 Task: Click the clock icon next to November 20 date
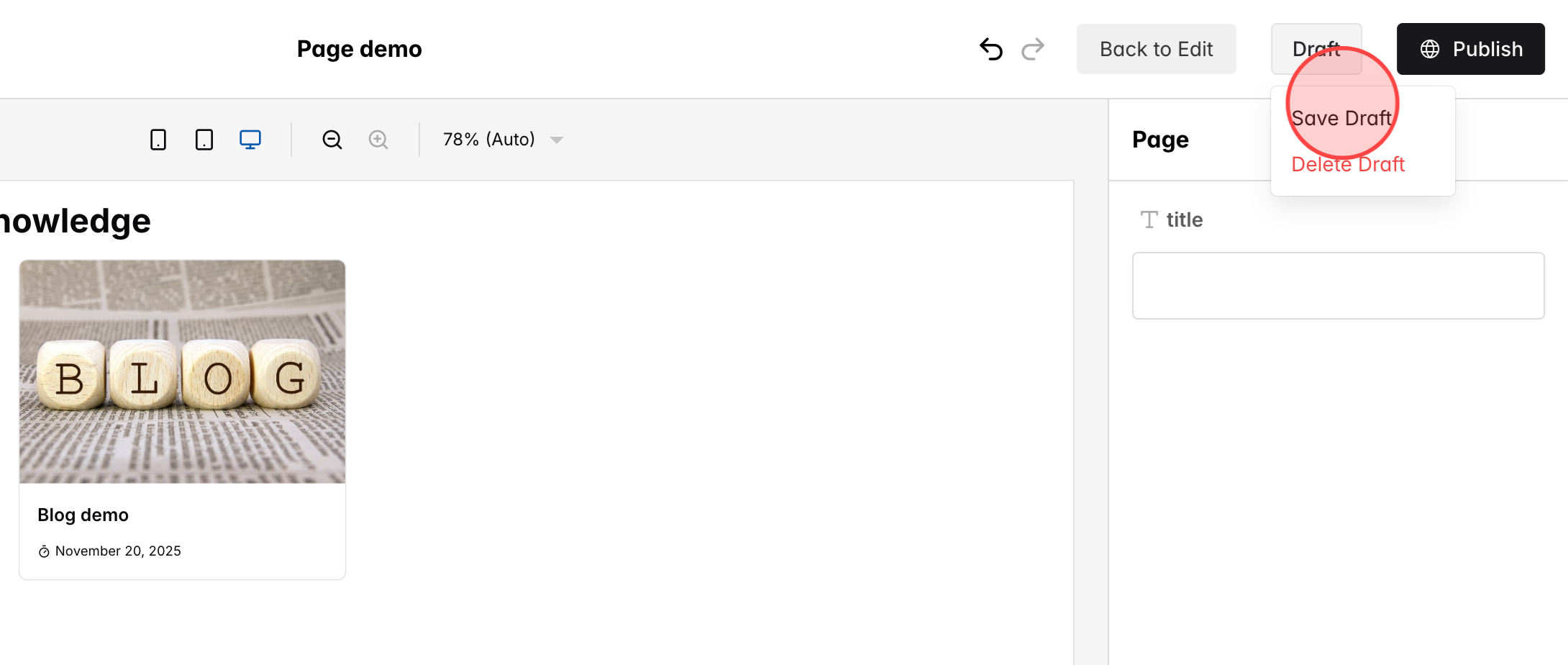click(45, 551)
